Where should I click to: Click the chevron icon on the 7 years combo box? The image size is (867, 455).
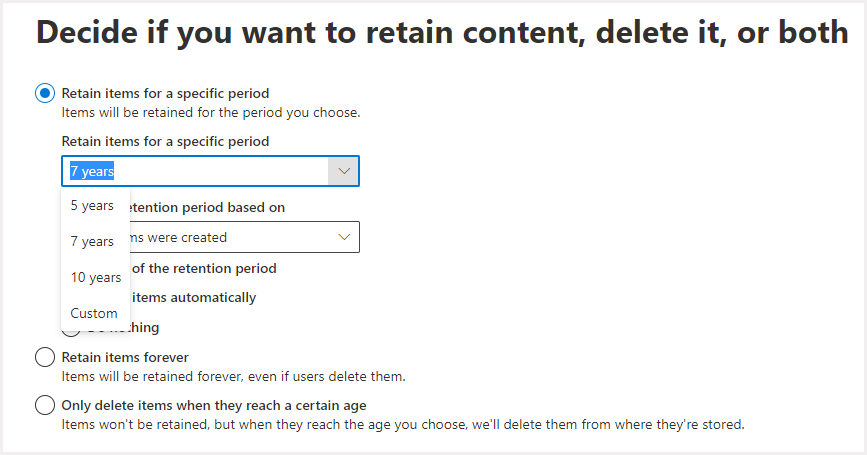click(344, 171)
